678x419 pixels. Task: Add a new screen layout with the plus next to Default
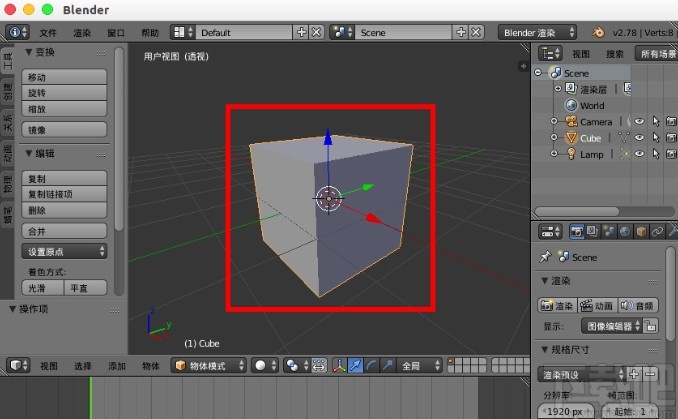301,32
